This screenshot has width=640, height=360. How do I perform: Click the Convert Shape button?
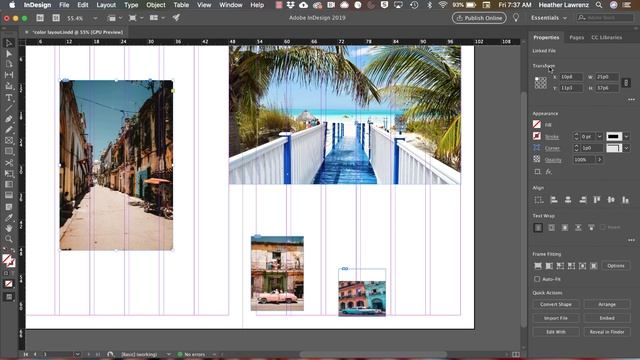point(556,304)
